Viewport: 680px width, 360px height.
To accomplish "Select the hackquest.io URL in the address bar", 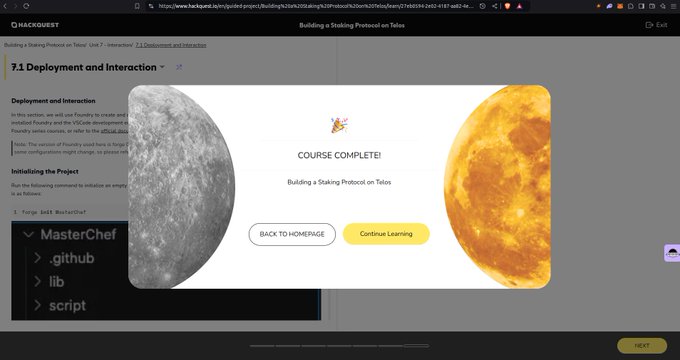I will tap(316, 6).
